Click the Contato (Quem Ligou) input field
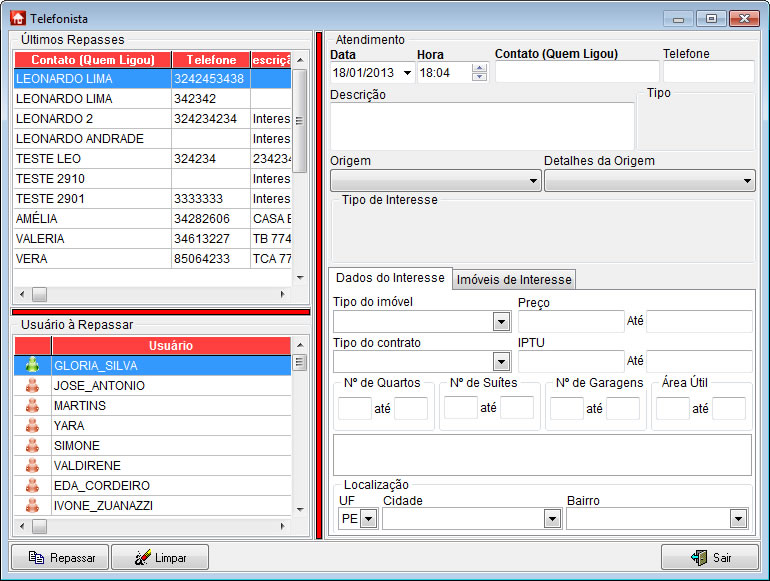This screenshot has width=770, height=581. [x=576, y=72]
